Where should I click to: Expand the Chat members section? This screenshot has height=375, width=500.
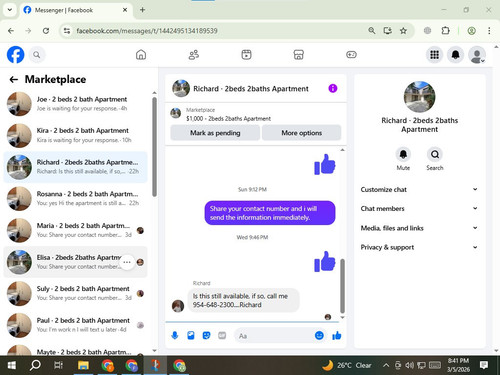[x=419, y=209]
